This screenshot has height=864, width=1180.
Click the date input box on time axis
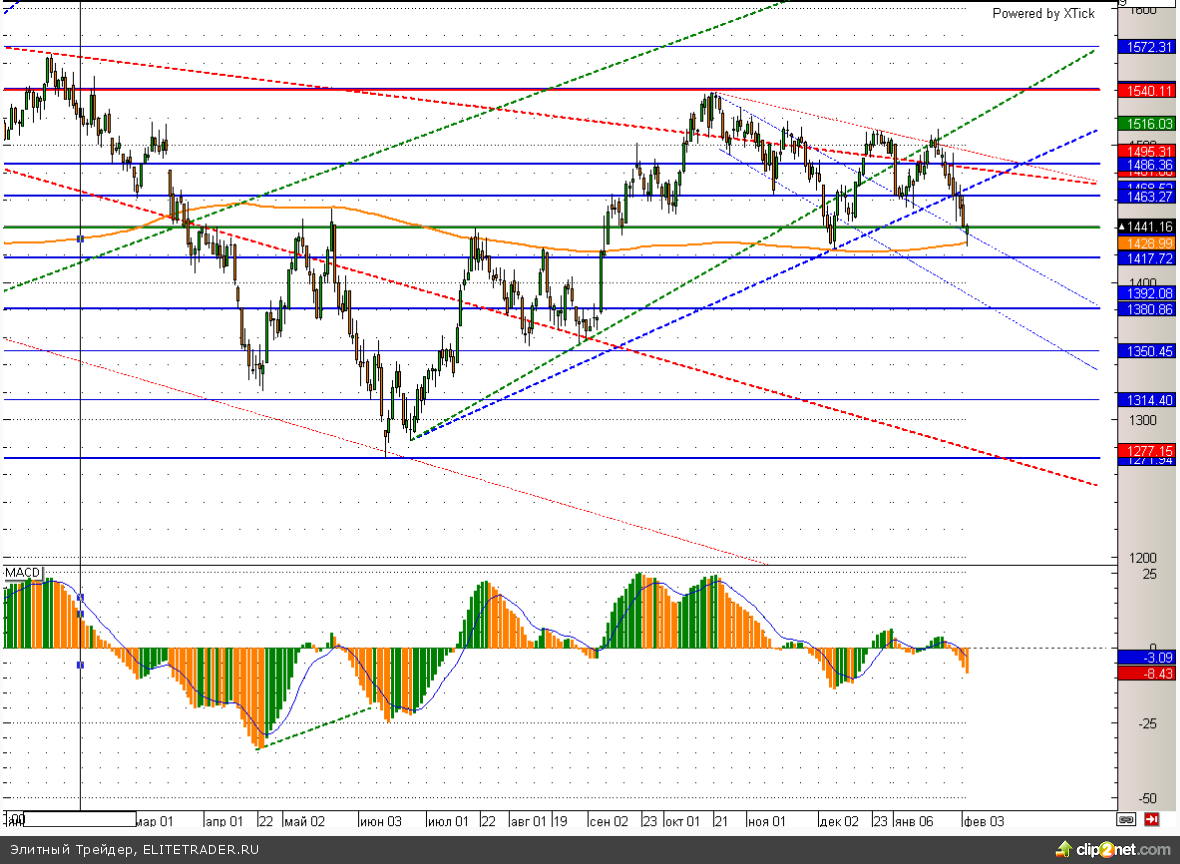[x=79, y=820]
